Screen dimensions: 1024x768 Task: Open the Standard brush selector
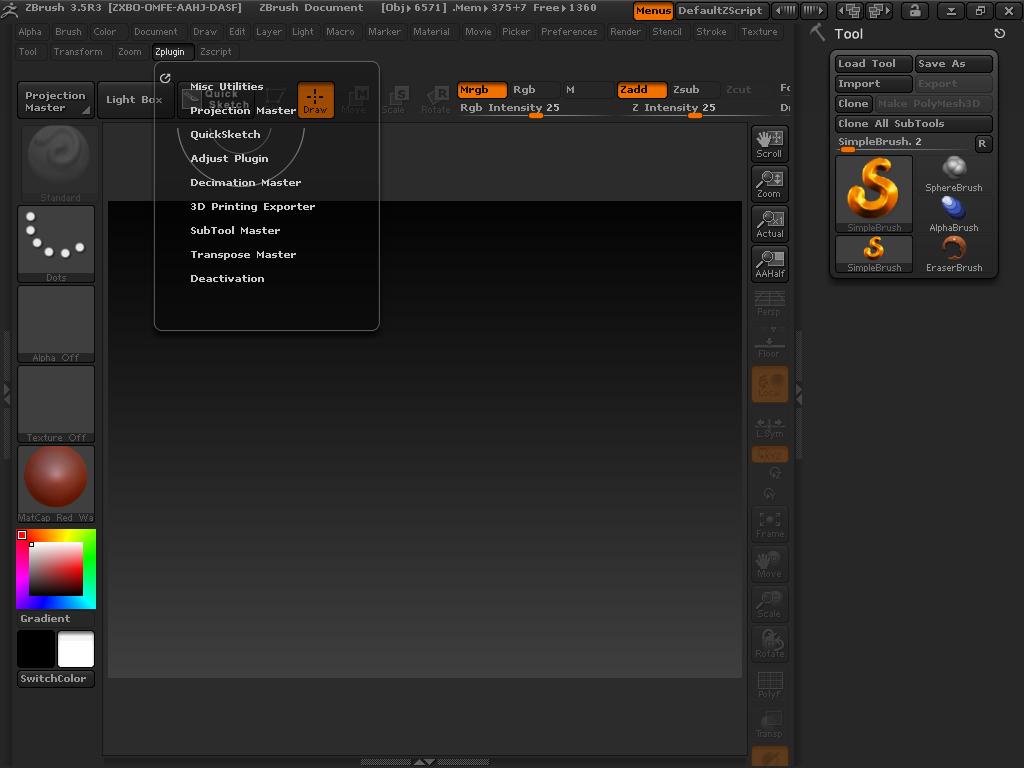[59, 163]
